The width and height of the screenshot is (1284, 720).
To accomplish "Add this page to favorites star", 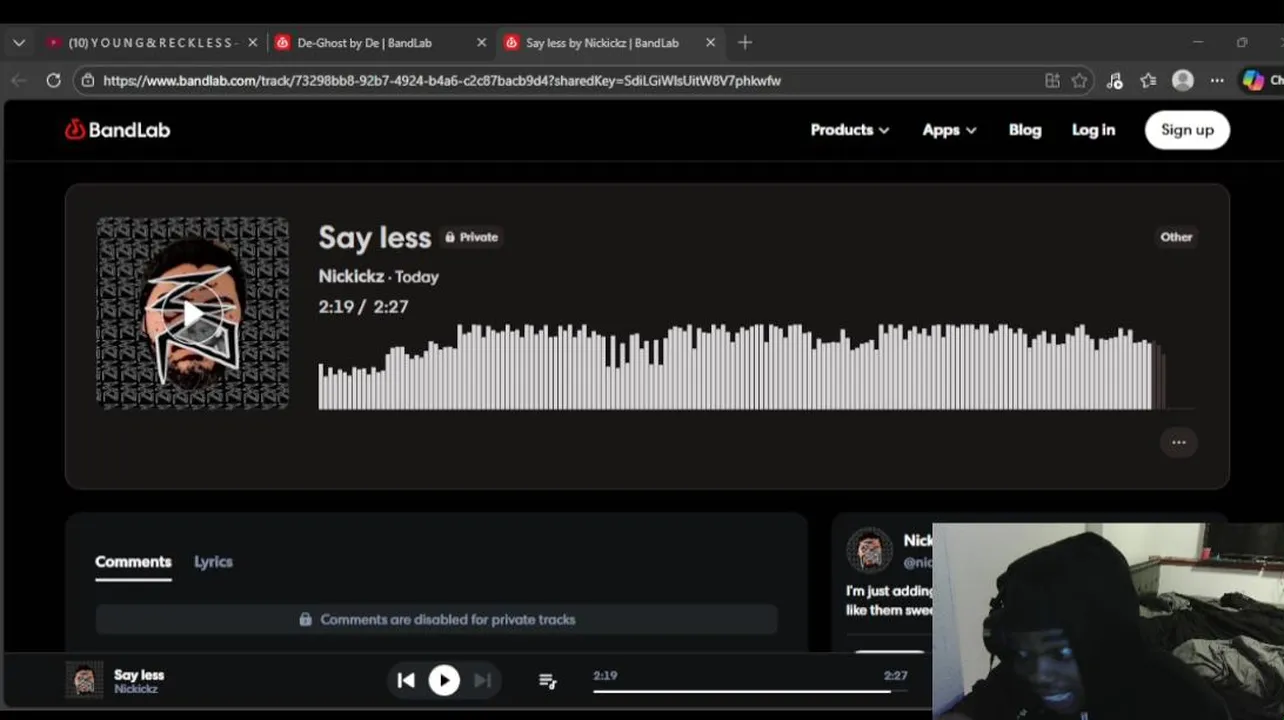I will (1079, 80).
